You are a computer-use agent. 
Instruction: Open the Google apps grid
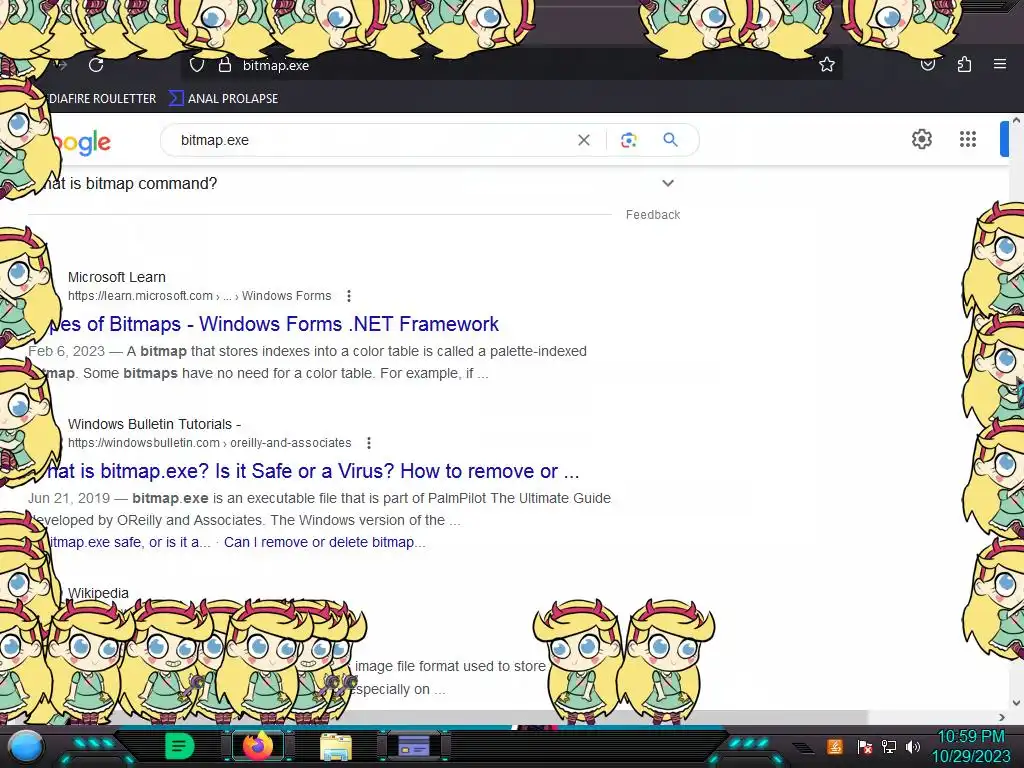(x=968, y=139)
